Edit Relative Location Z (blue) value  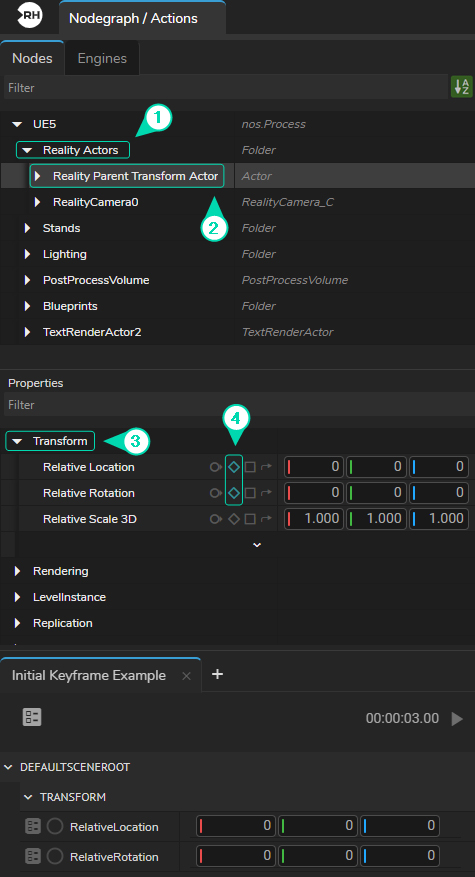point(439,467)
